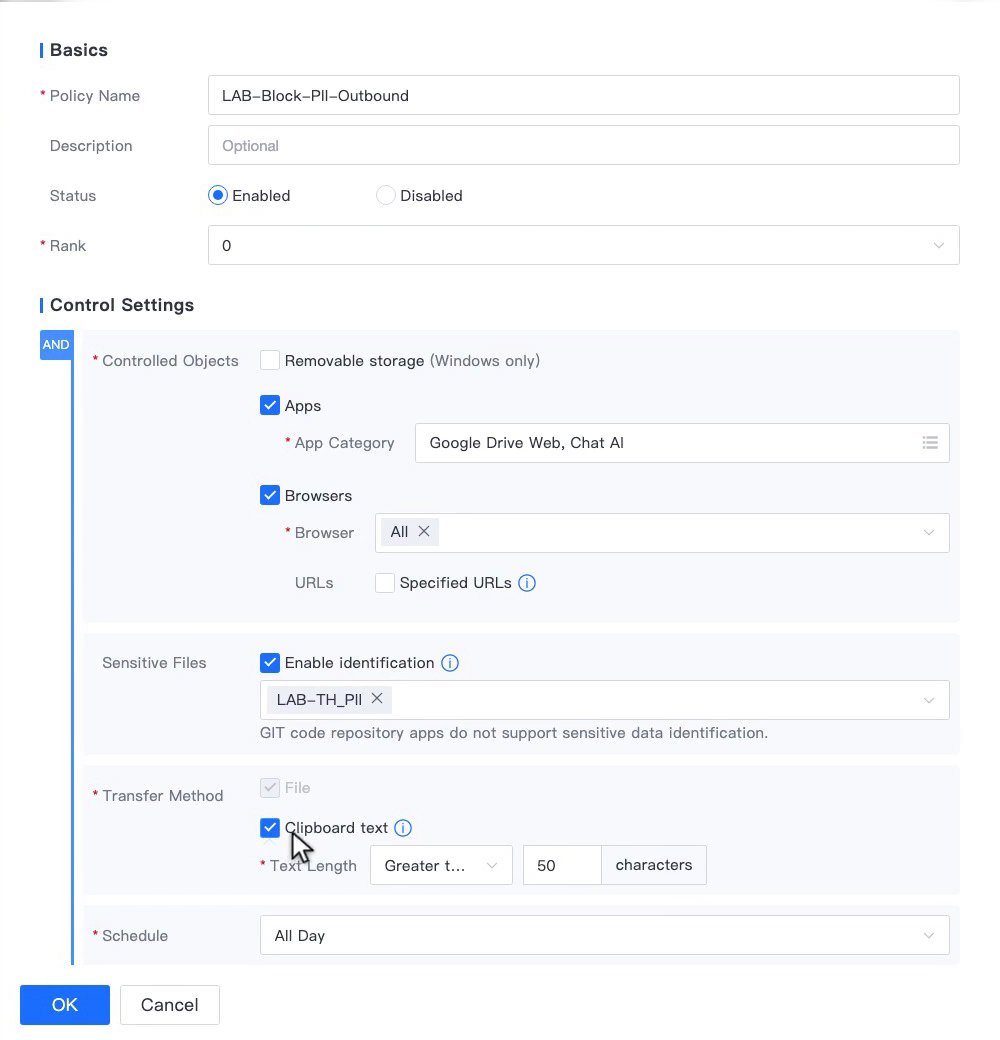
Task: Click the disabled File checkbox
Action: tap(270, 788)
